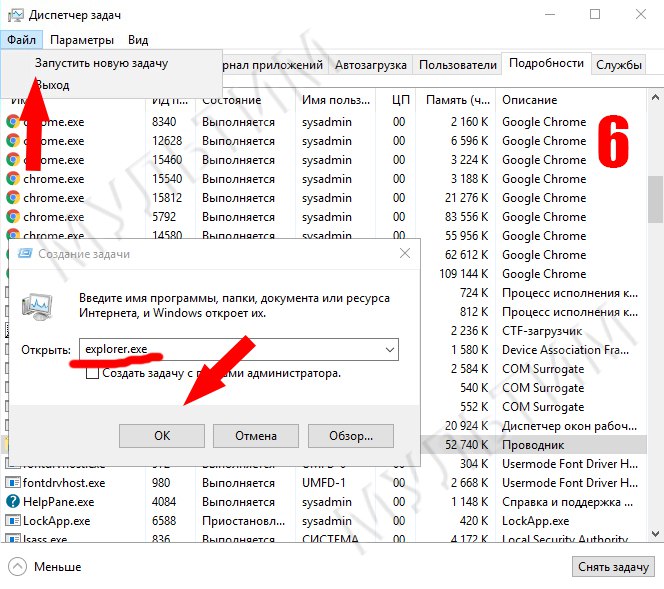Click the Снять задачу button

(x=613, y=567)
